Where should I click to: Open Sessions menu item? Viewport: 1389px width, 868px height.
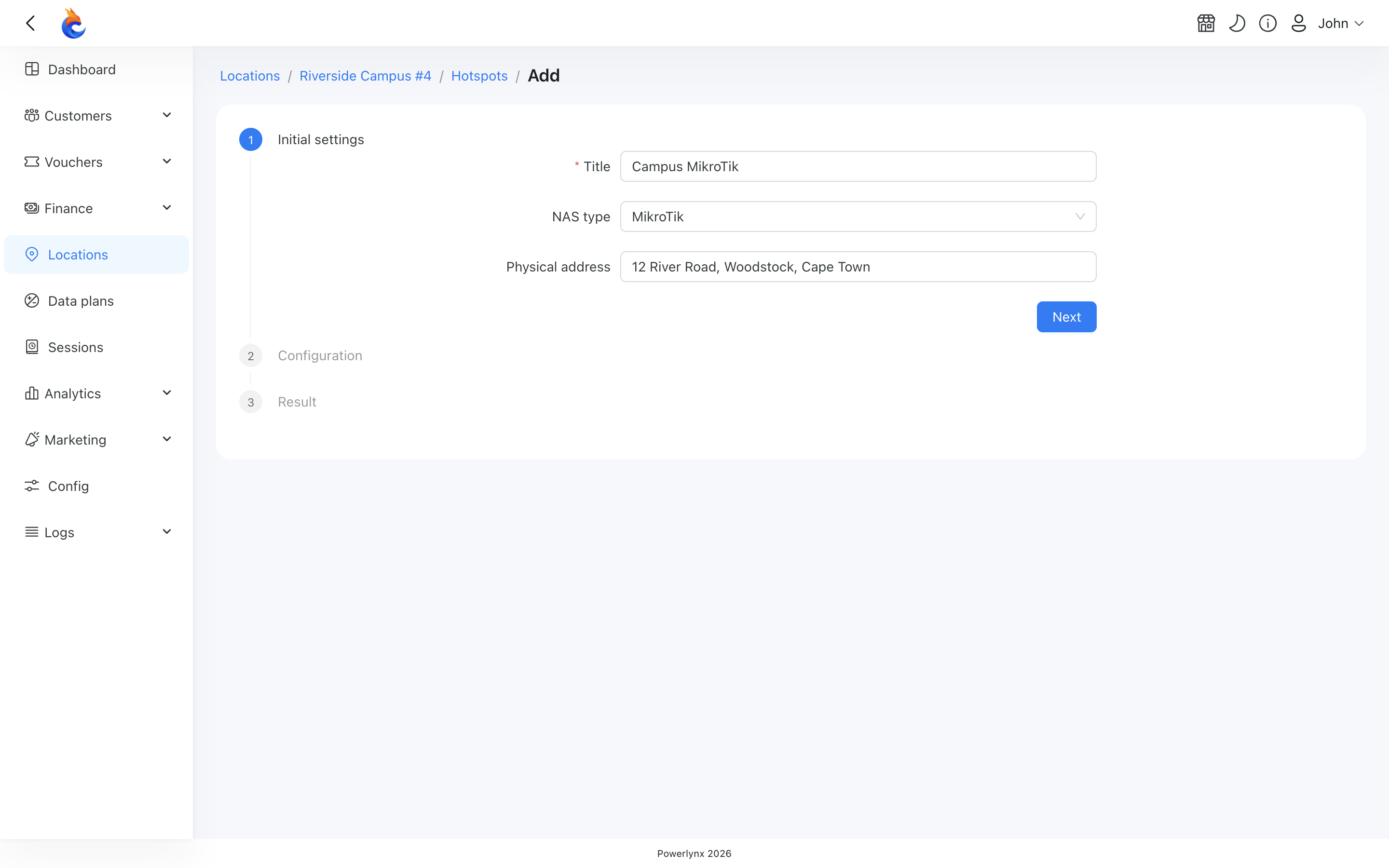pyautogui.click(x=96, y=347)
